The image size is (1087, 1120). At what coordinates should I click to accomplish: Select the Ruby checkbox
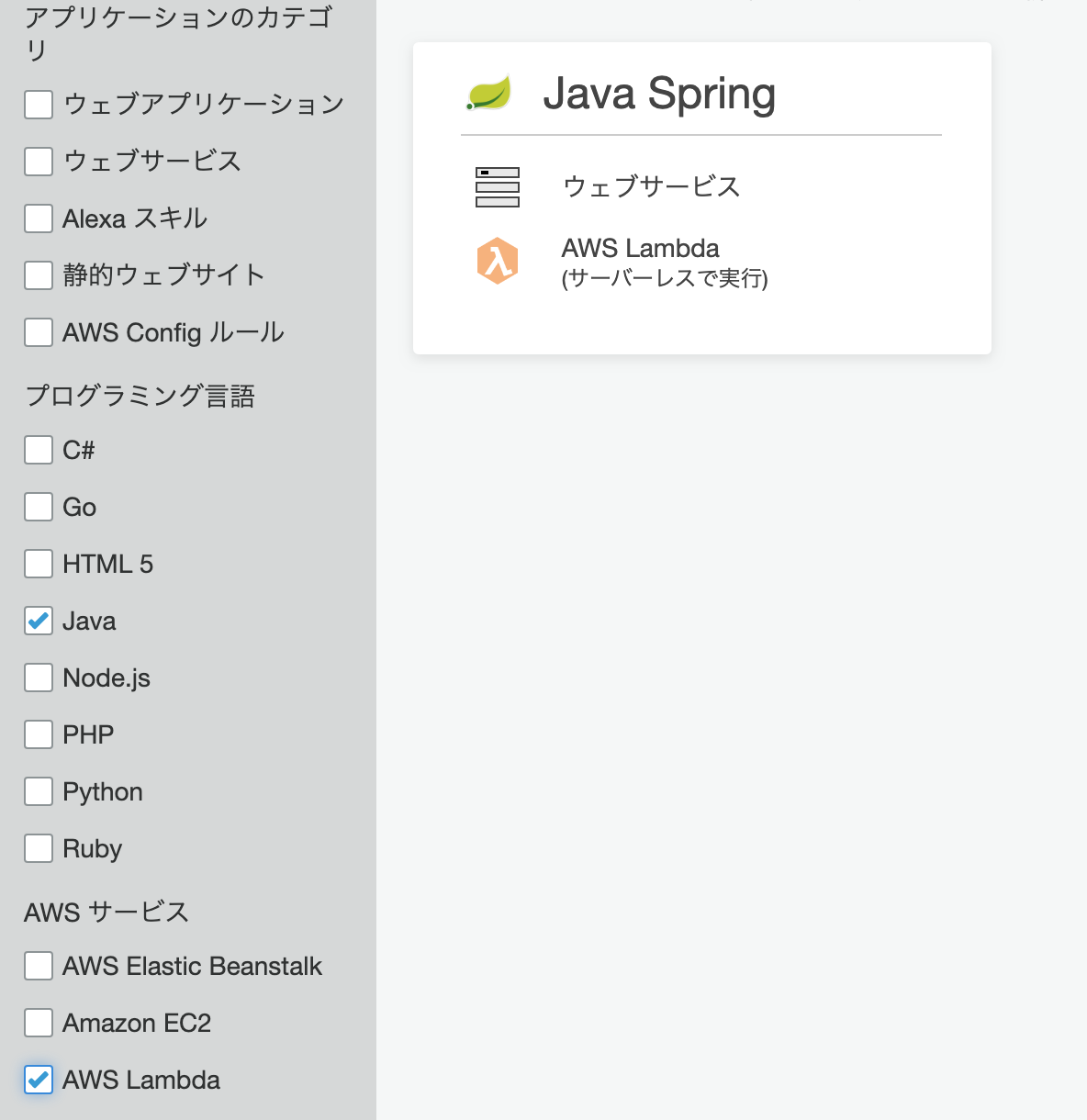[38, 848]
